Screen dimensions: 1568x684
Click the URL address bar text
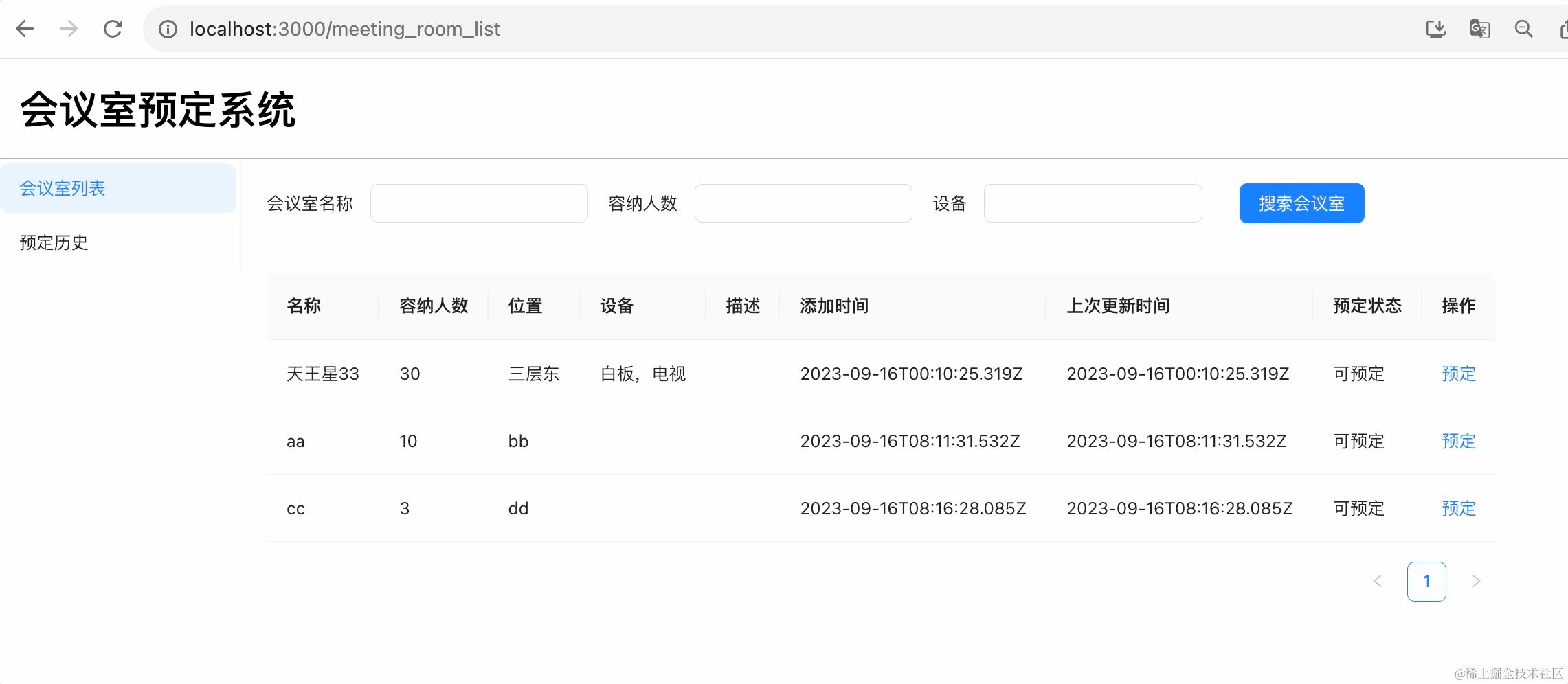pos(345,29)
